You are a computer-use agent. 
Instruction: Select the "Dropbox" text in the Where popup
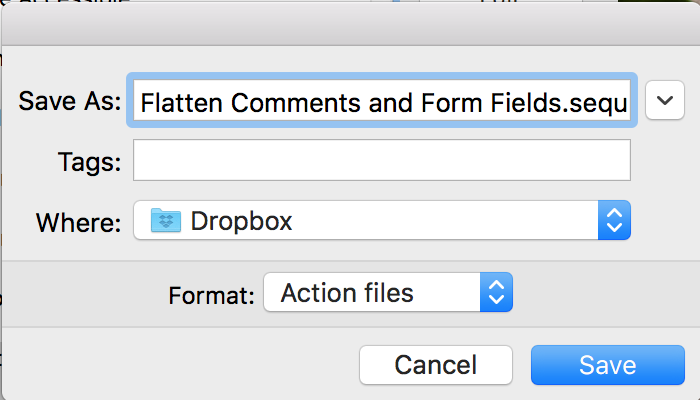[241, 220]
